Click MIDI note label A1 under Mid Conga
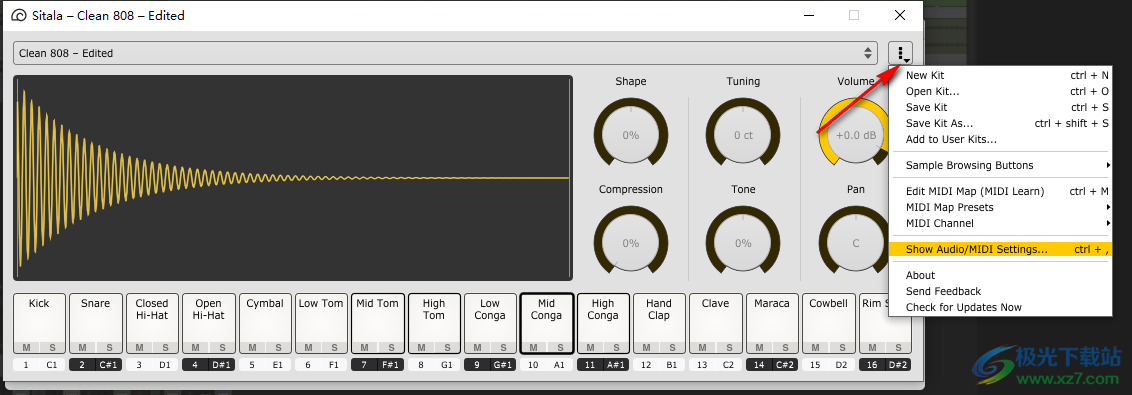This screenshot has width=1132, height=395. tap(560, 365)
